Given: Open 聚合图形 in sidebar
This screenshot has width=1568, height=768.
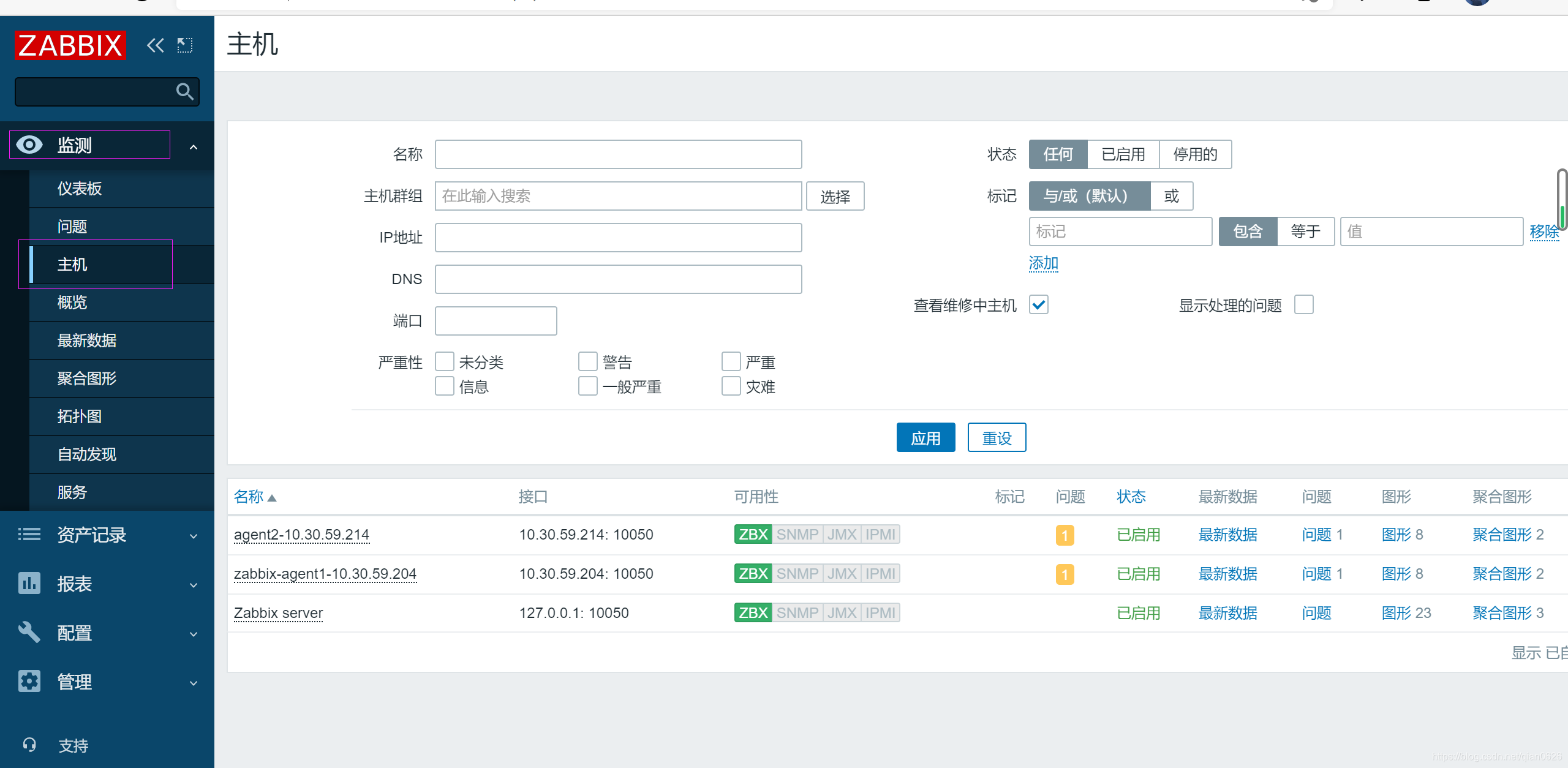Looking at the screenshot, I should pyautogui.click(x=122, y=378).
